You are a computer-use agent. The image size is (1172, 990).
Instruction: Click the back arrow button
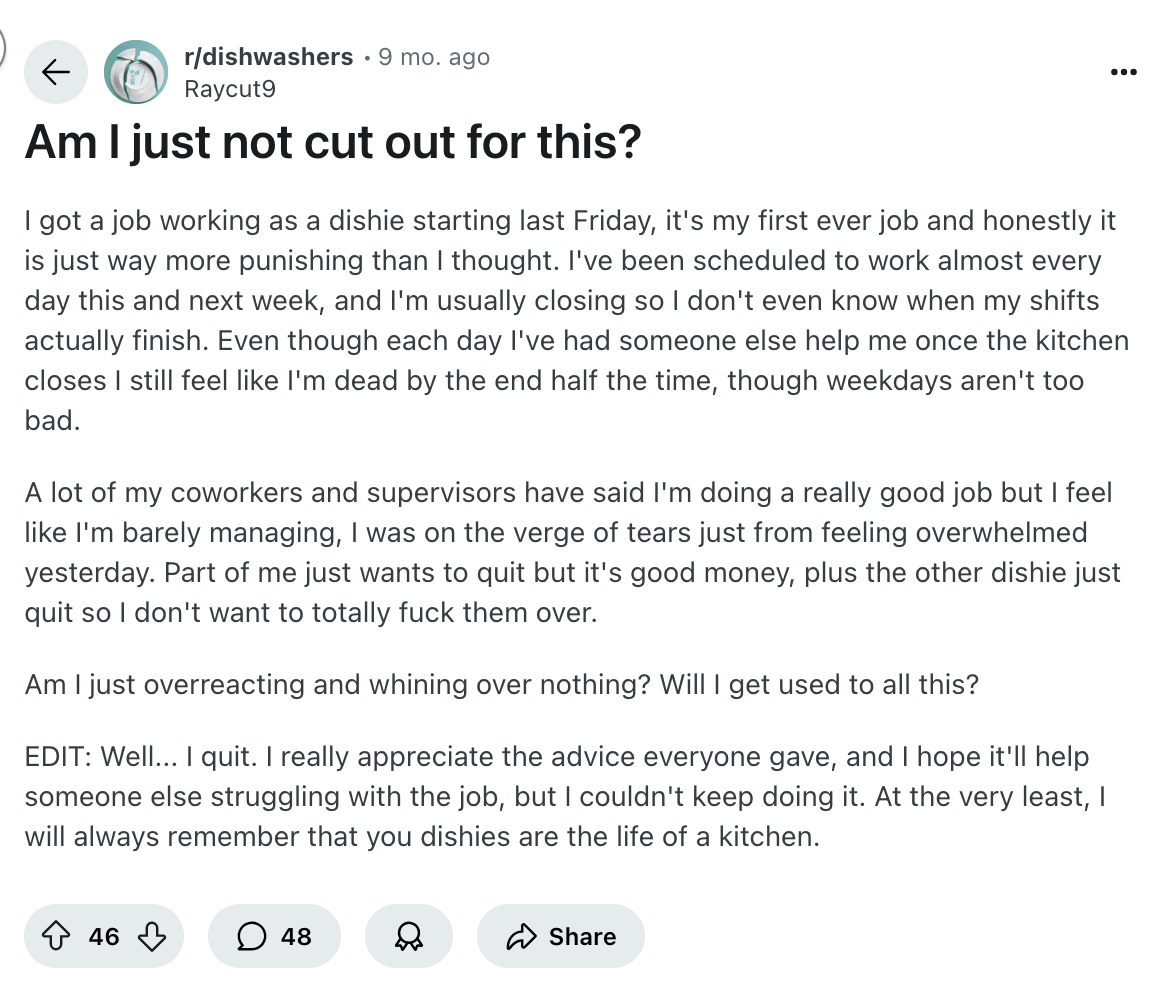[57, 72]
